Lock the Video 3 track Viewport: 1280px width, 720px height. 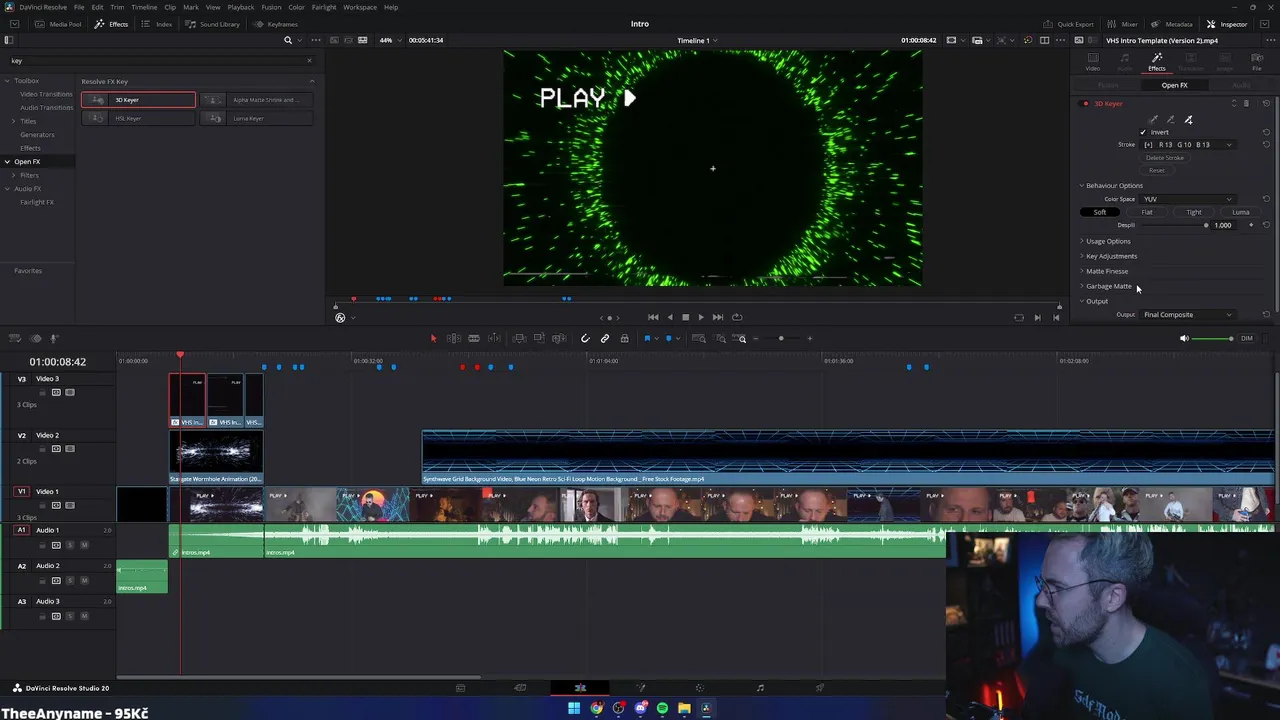(43, 392)
